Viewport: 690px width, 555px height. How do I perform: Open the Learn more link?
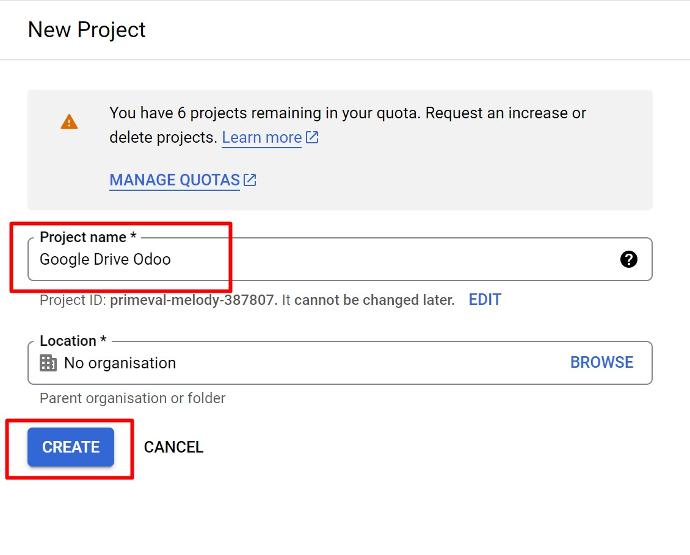262,138
